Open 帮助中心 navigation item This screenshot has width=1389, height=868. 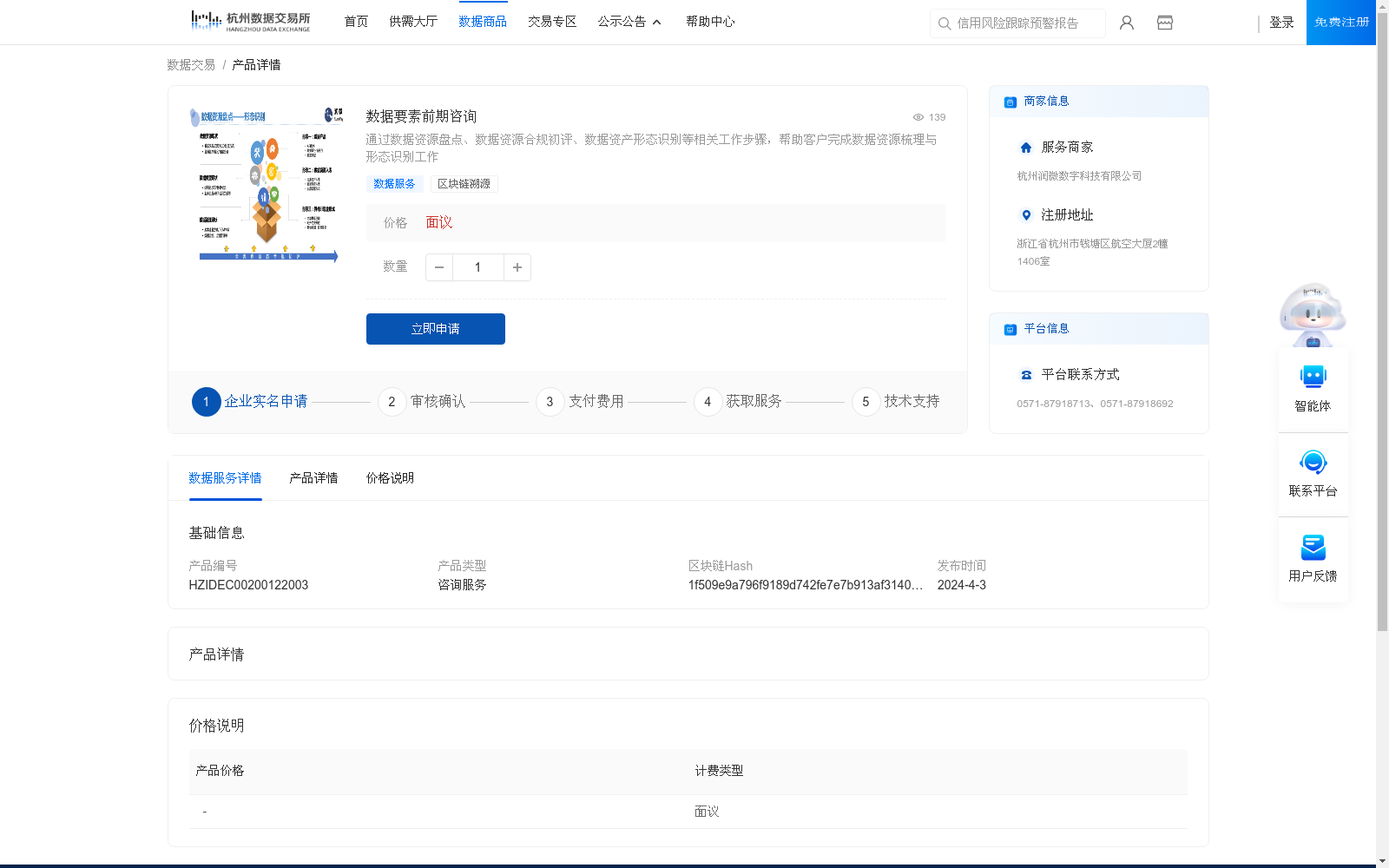(710, 22)
